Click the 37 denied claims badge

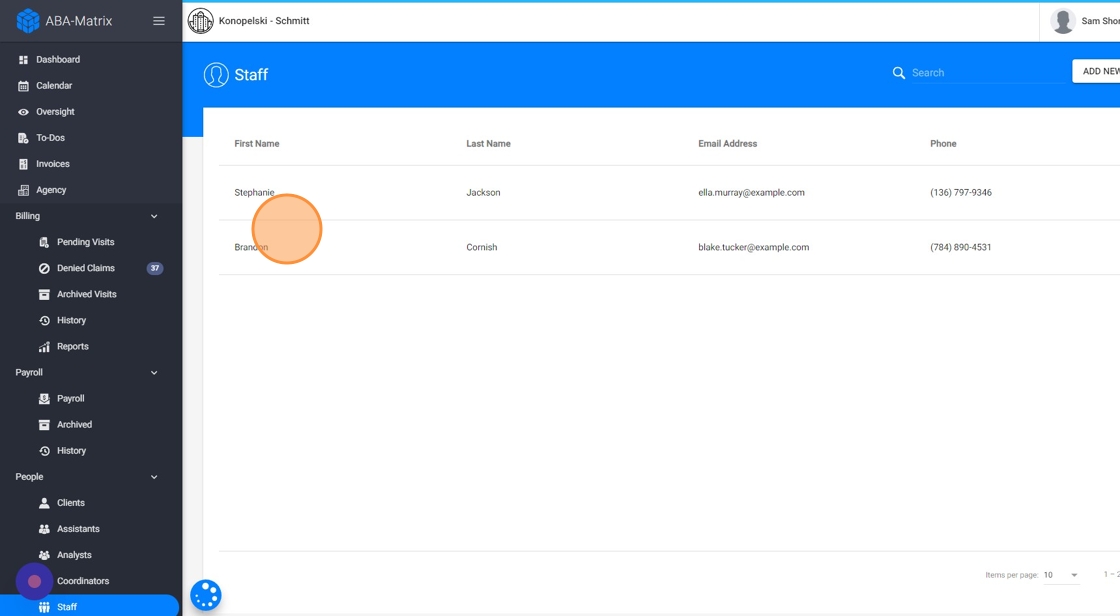(x=155, y=269)
